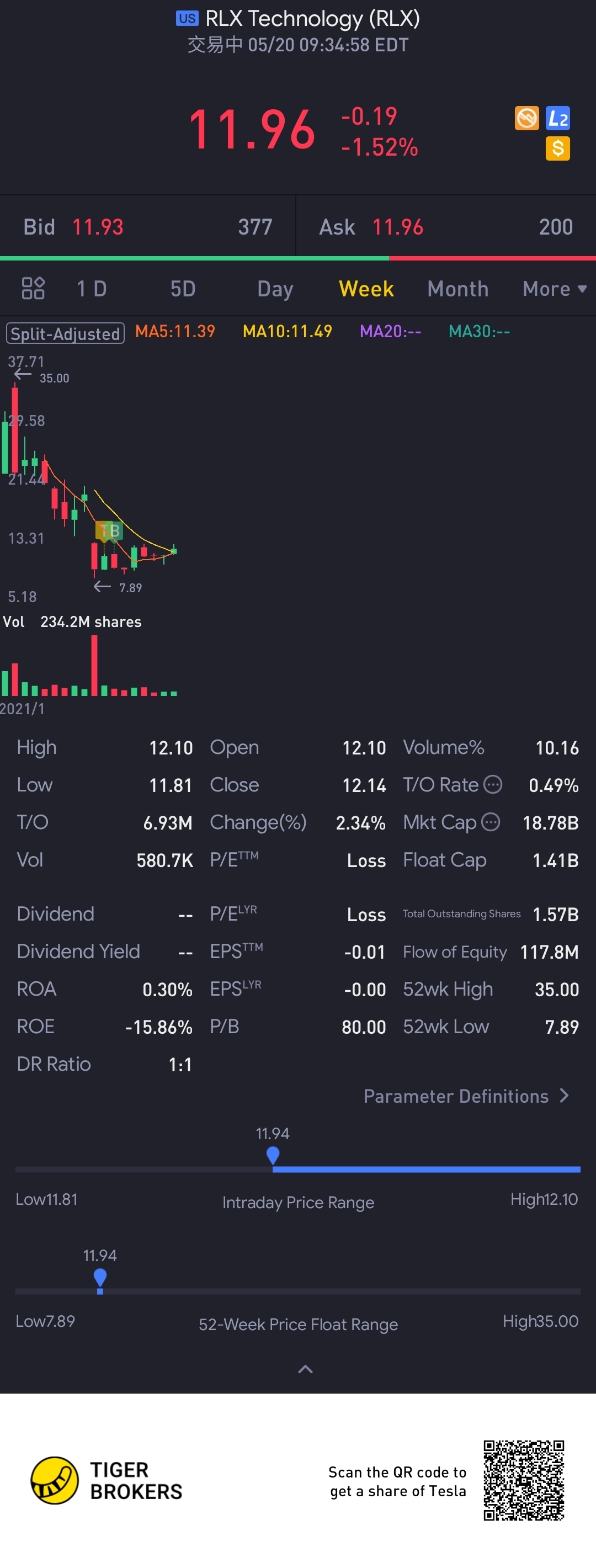Open the chart layout grid icon

[x=33, y=289]
